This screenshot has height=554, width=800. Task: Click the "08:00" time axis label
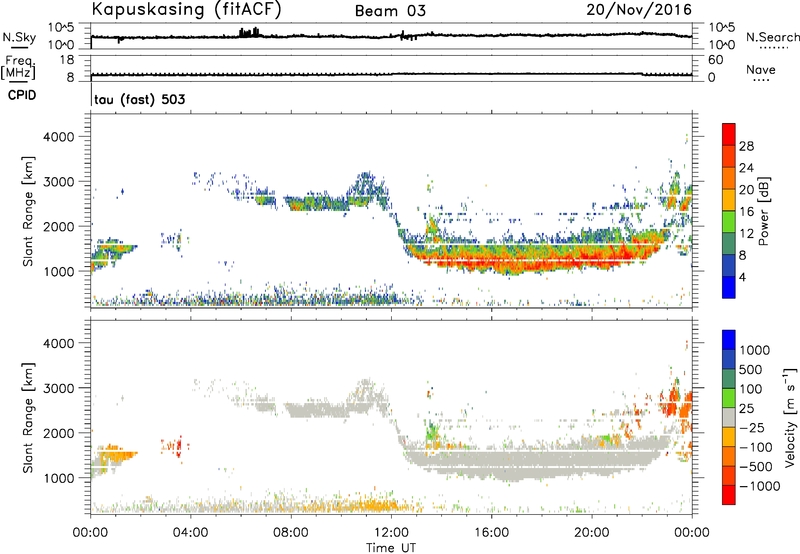pyautogui.click(x=291, y=533)
